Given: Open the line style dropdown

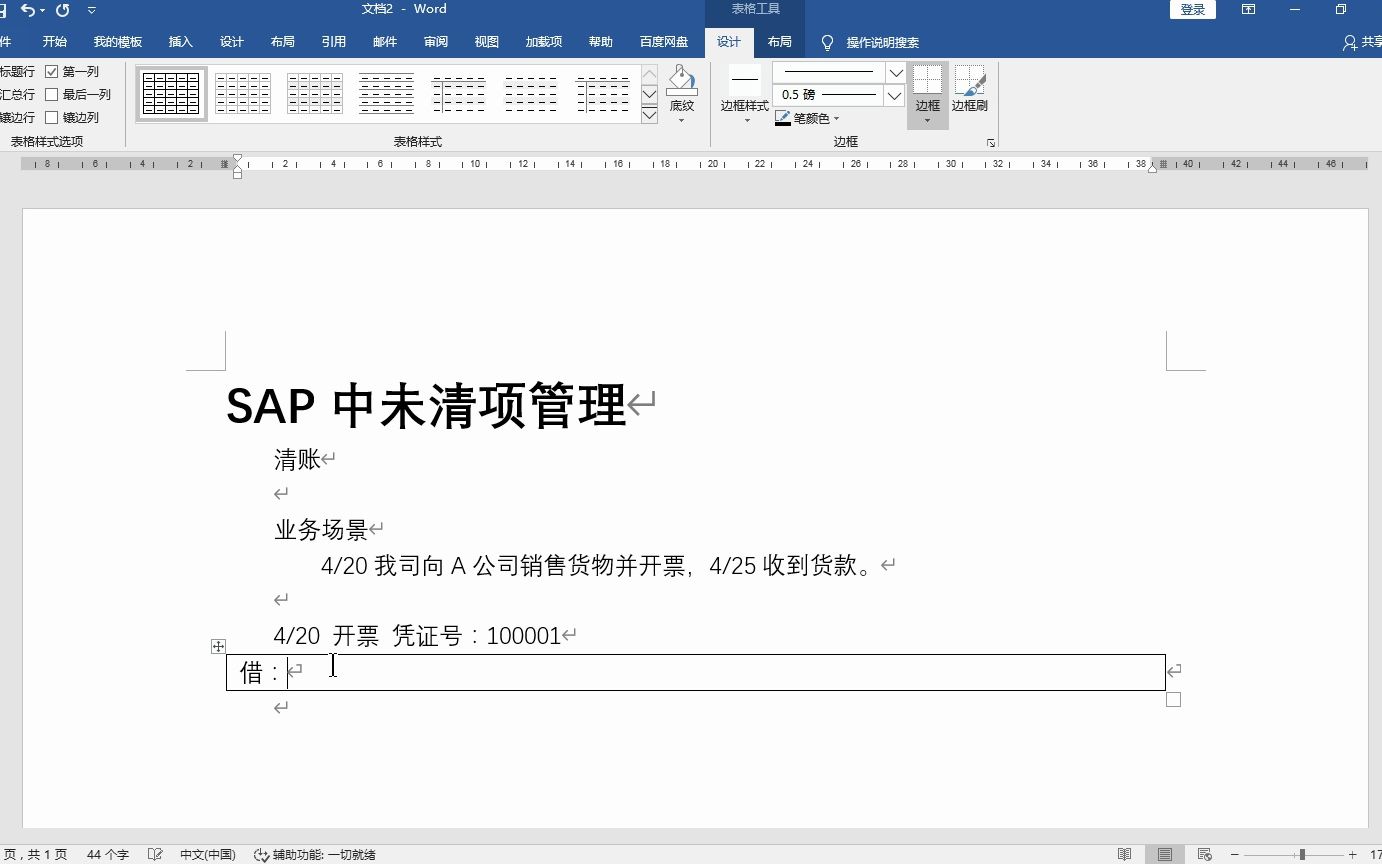Looking at the screenshot, I should click(895, 72).
